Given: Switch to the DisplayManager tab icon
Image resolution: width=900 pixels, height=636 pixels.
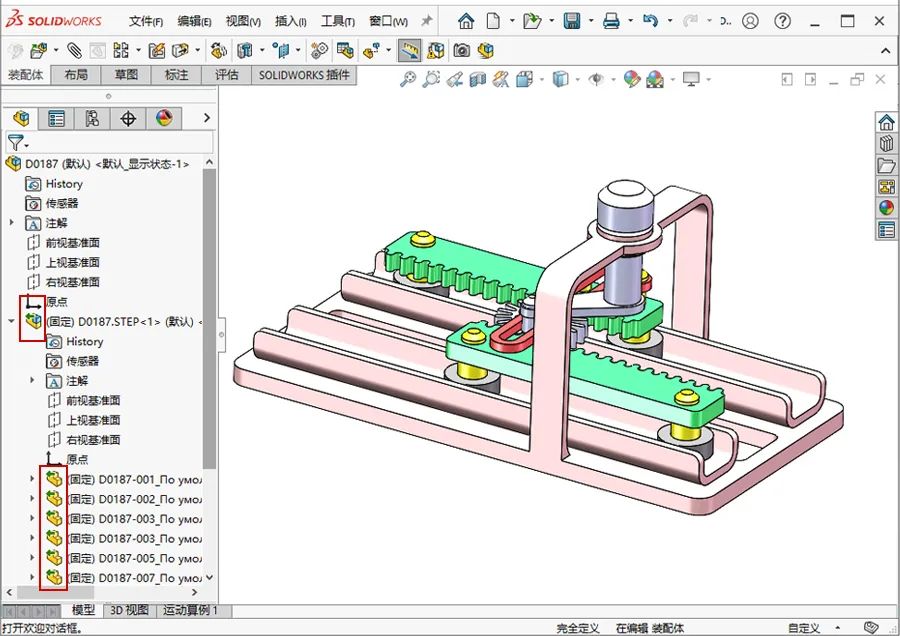Looking at the screenshot, I should 164,119.
